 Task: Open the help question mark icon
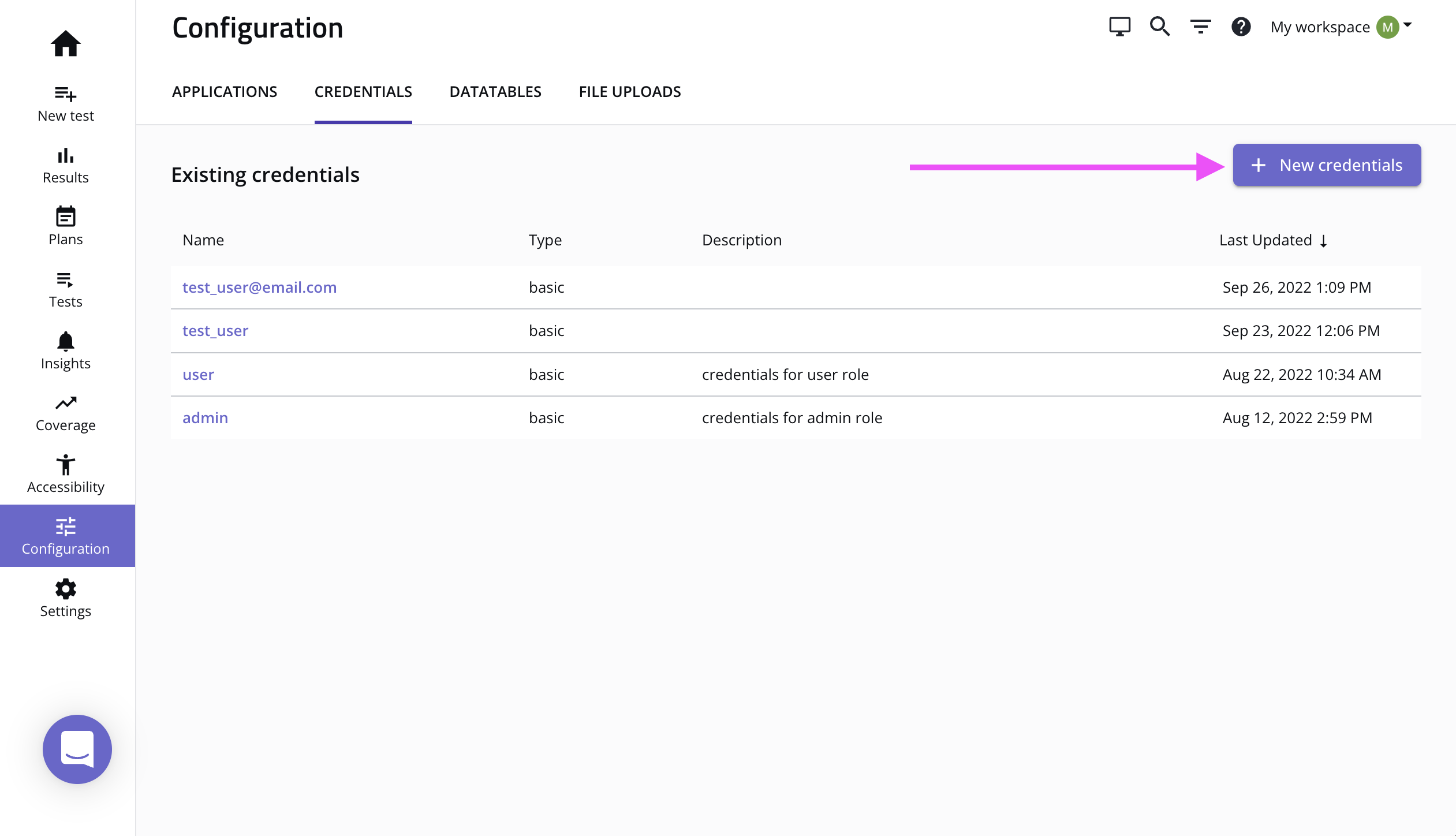coord(1241,27)
